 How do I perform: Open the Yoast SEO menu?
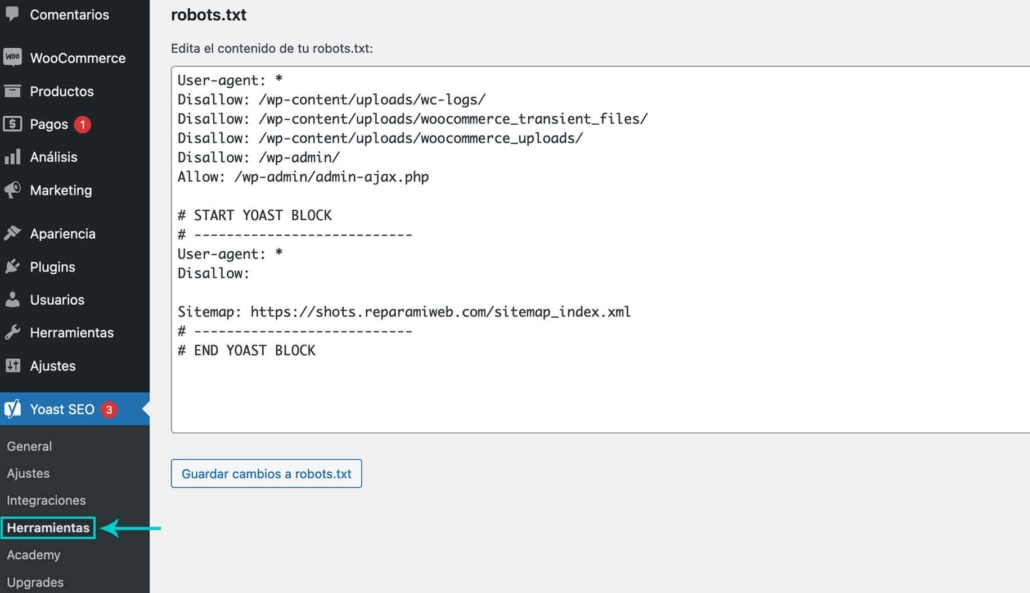(62, 409)
